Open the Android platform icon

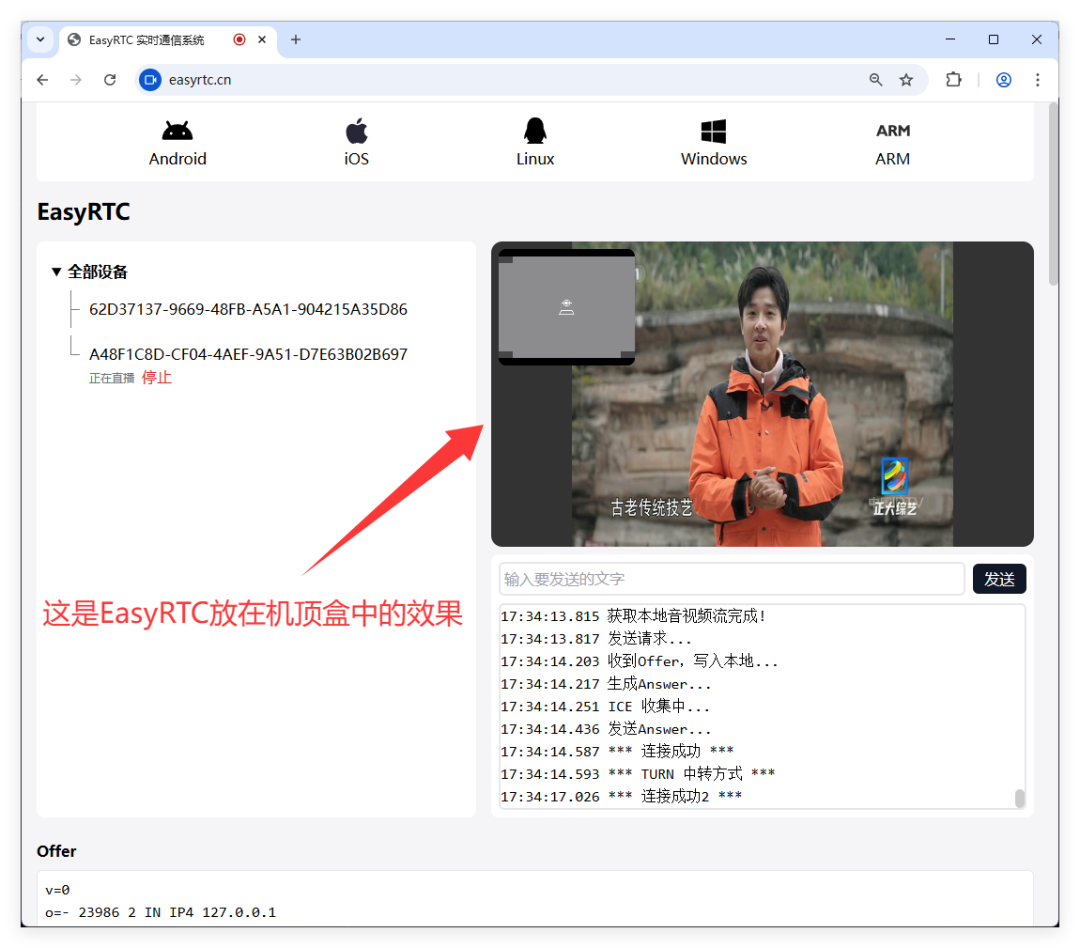(x=177, y=130)
